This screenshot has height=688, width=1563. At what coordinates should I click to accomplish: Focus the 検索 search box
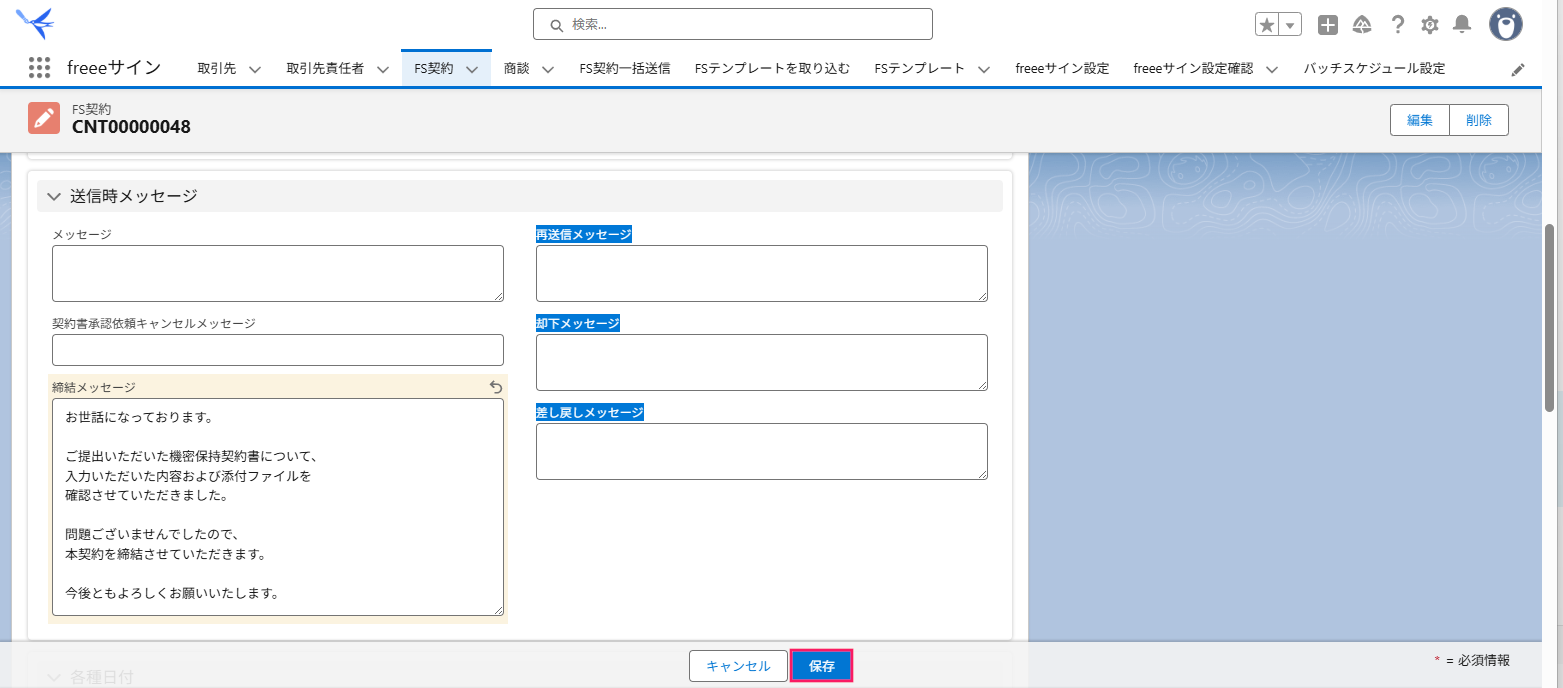pyautogui.click(x=733, y=24)
